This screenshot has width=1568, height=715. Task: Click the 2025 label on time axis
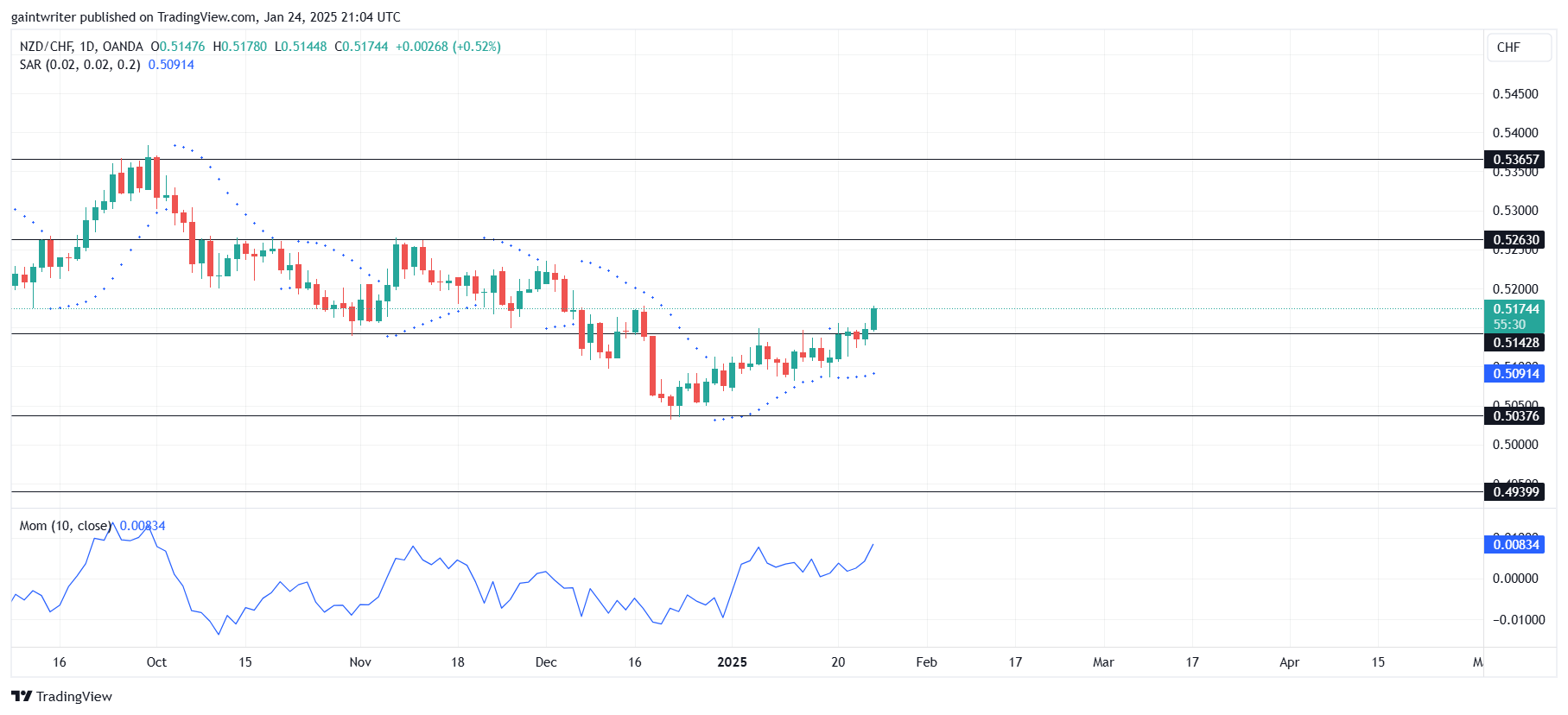[732, 662]
